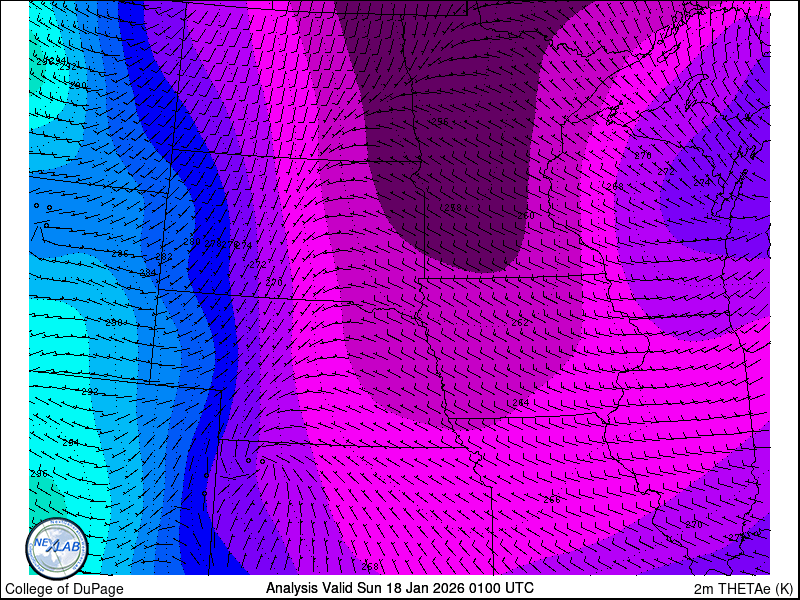
Task: Click the 262 contour label
Action: click(520, 322)
